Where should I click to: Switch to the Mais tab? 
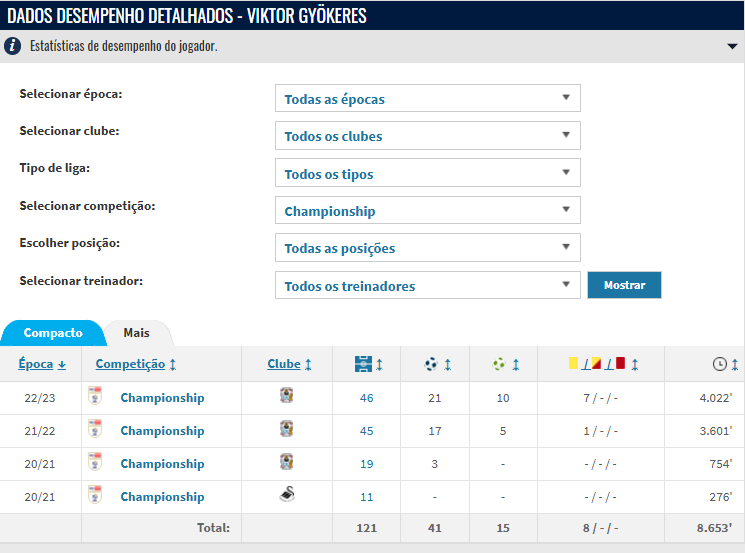pyautogui.click(x=137, y=333)
